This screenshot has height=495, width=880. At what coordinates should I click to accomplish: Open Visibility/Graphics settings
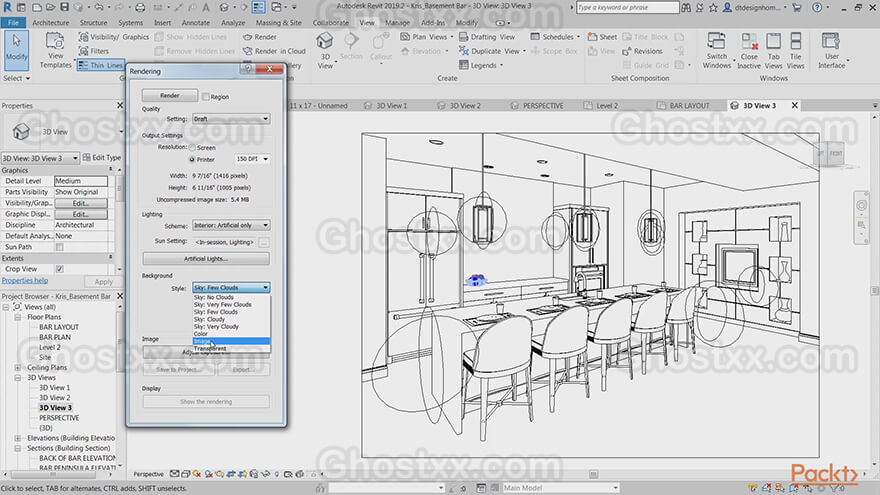tap(114, 37)
